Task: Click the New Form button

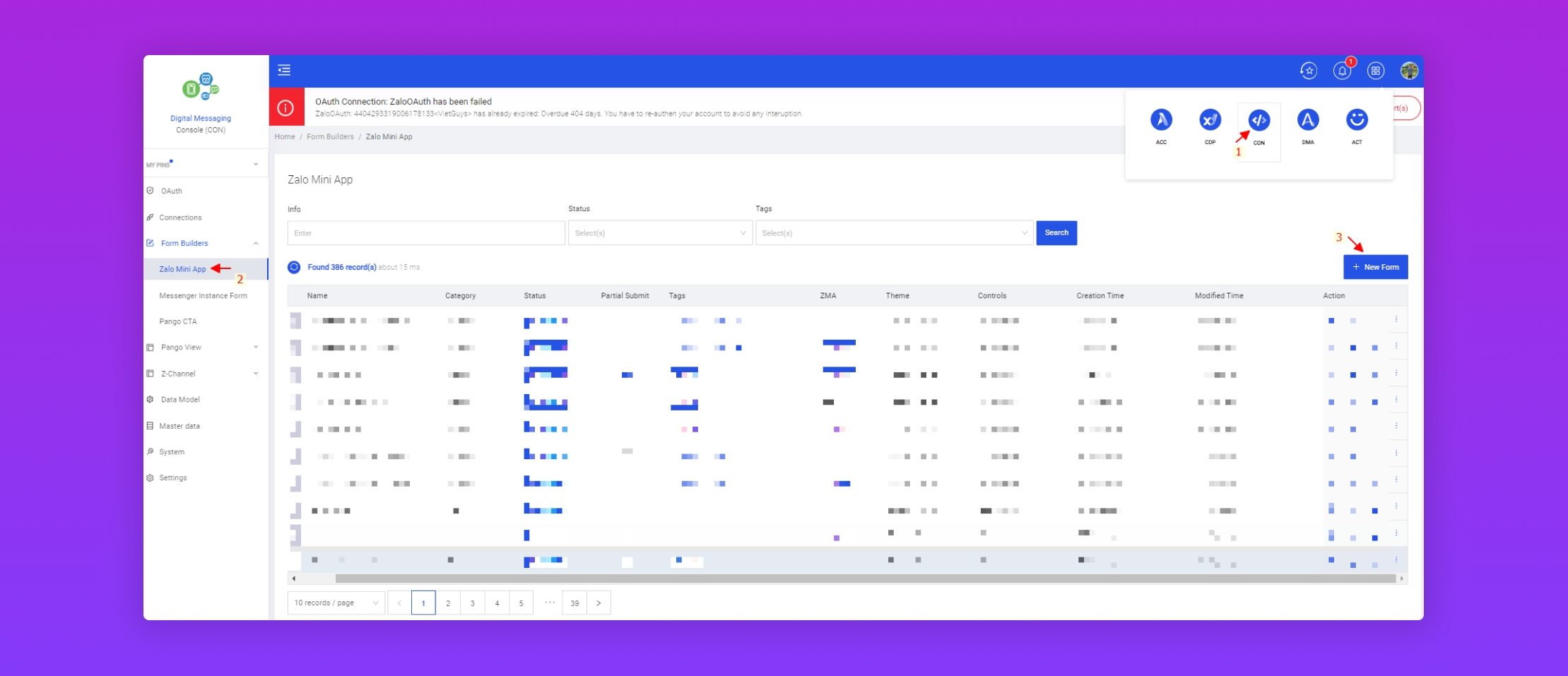Action: 1375,267
